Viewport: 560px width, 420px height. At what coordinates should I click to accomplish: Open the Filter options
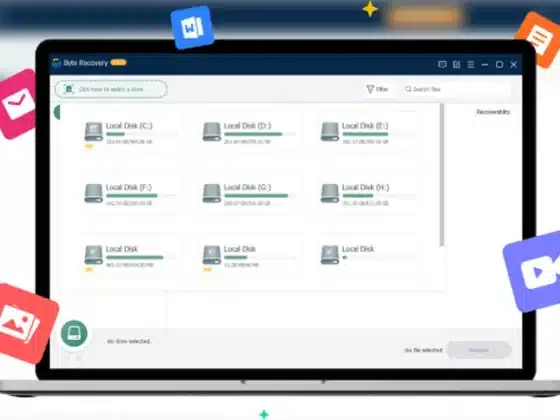378,89
